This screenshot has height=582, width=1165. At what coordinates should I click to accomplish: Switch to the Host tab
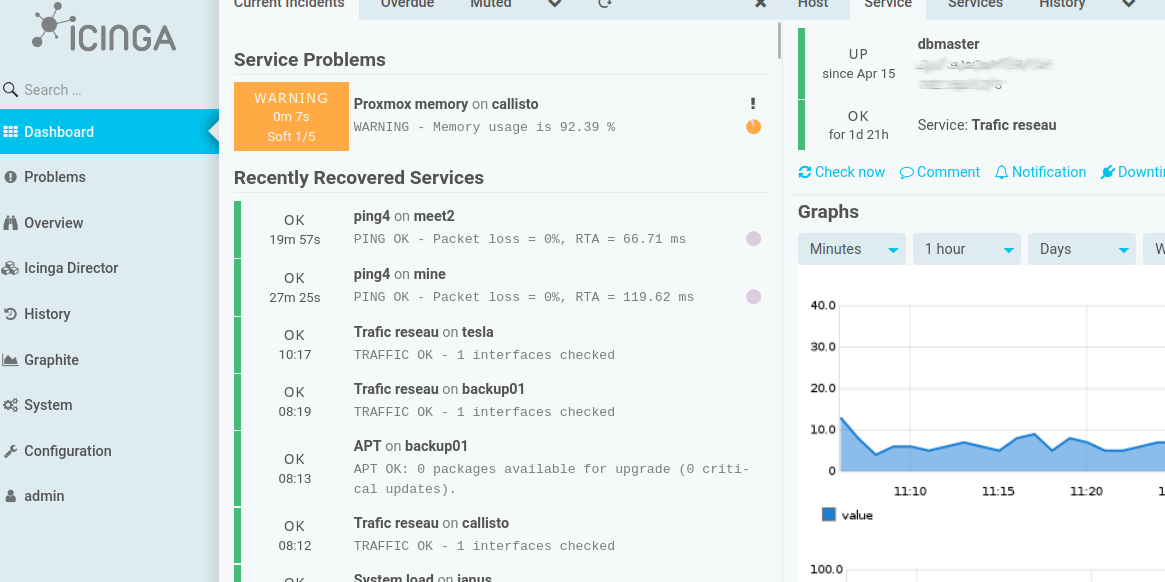813,5
